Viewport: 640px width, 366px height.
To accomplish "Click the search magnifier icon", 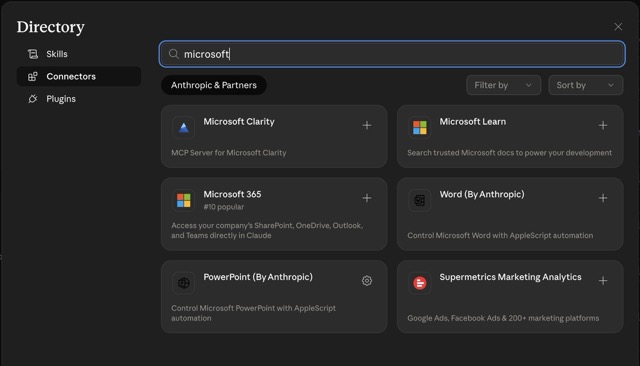I will click(174, 54).
